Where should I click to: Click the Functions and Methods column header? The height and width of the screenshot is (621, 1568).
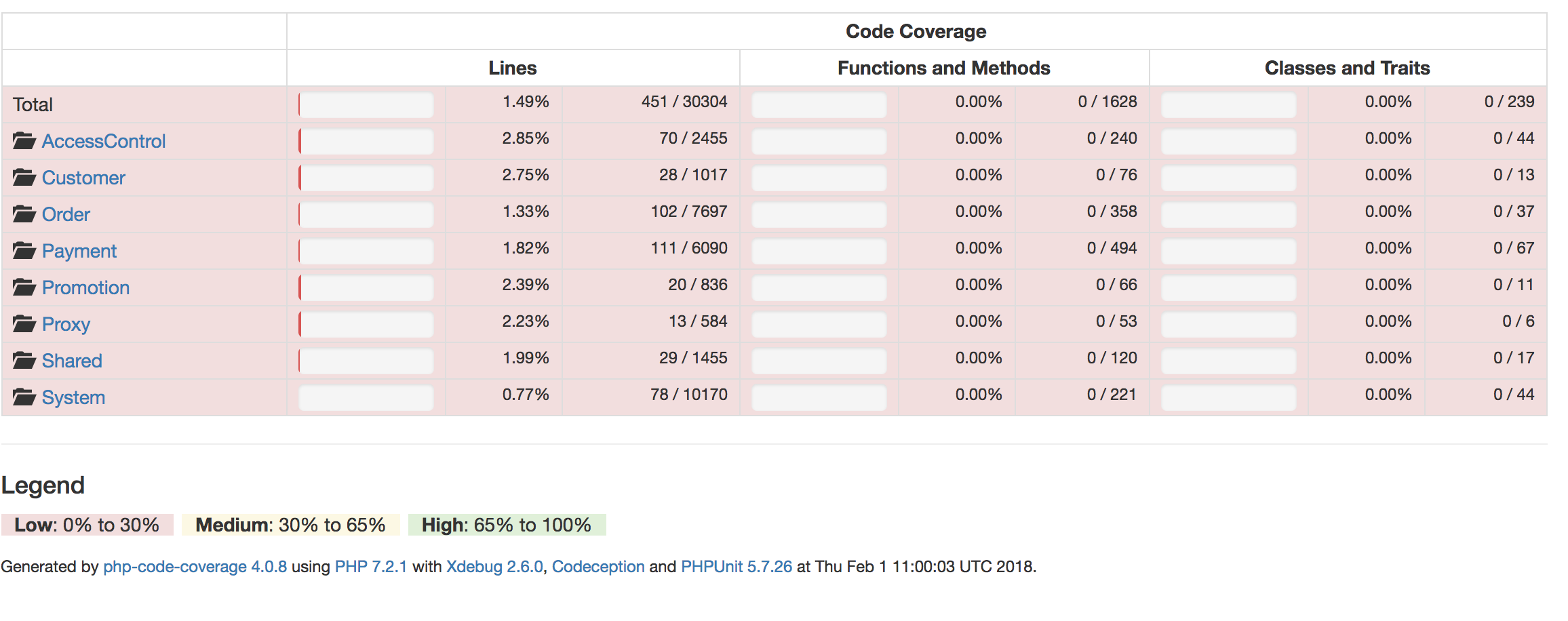pyautogui.click(x=944, y=68)
